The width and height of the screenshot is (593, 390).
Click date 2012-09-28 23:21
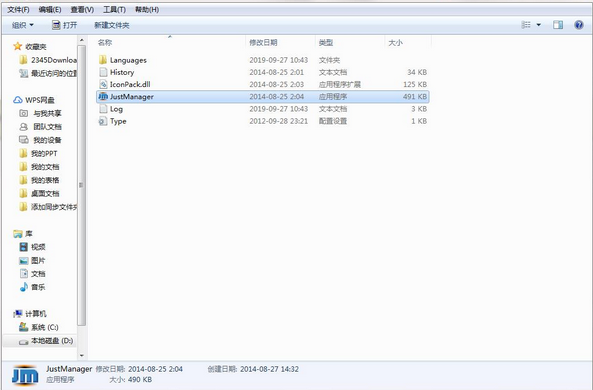[x=278, y=121]
